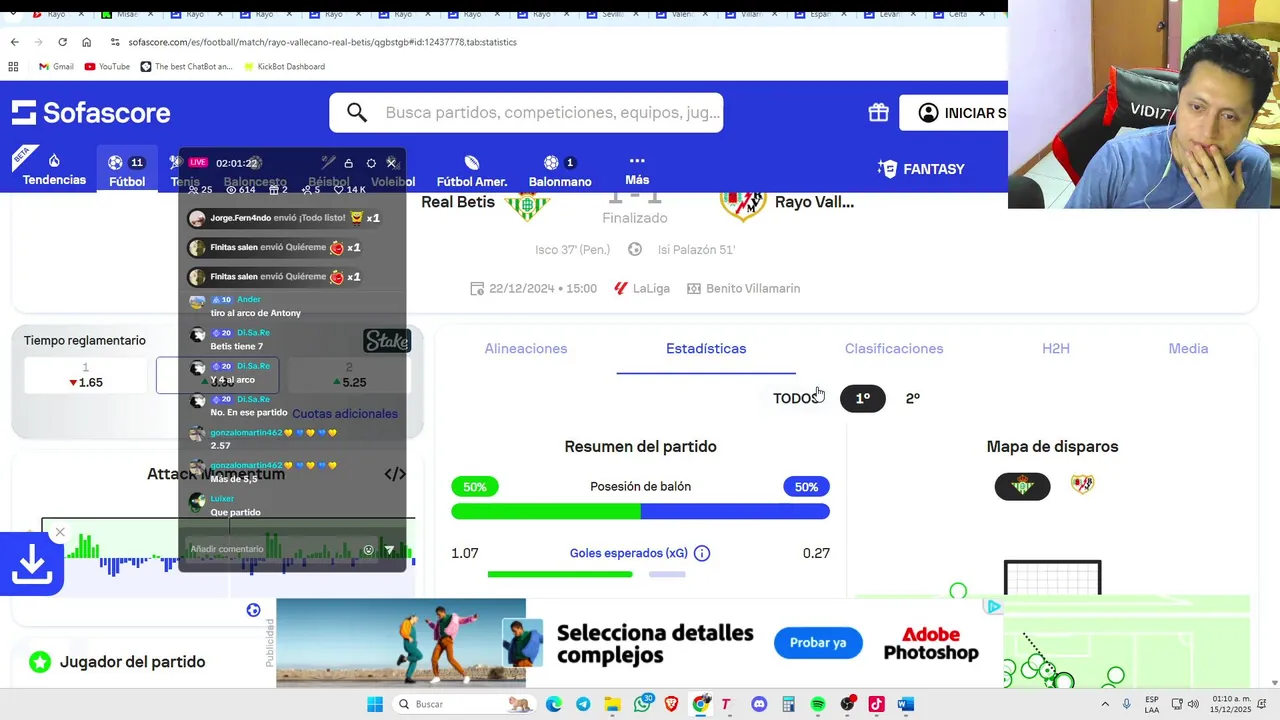Click the Añadir comentario field
The height and width of the screenshot is (720, 1280).
pyautogui.click(x=272, y=549)
